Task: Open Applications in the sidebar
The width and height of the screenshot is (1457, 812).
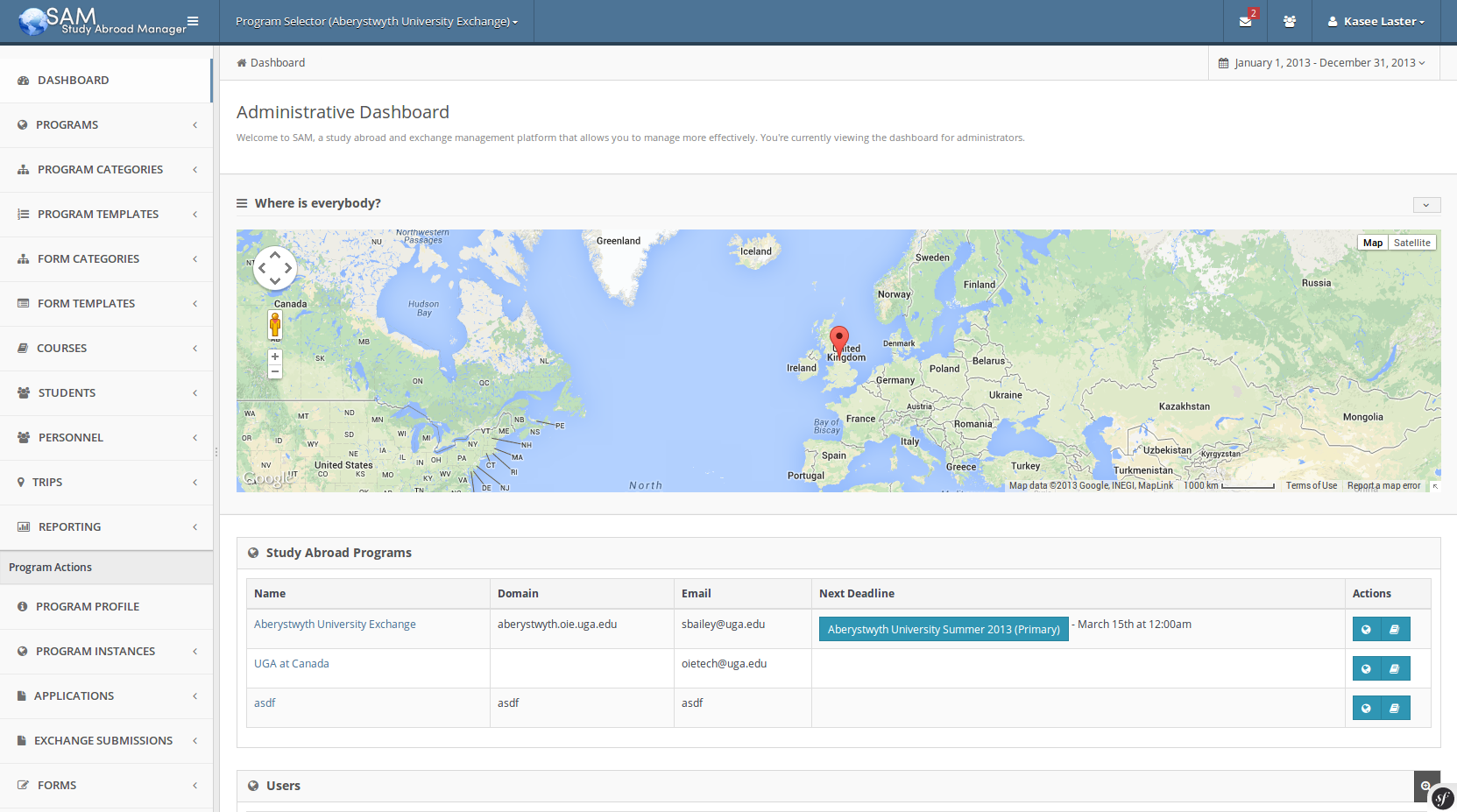Action: point(106,696)
